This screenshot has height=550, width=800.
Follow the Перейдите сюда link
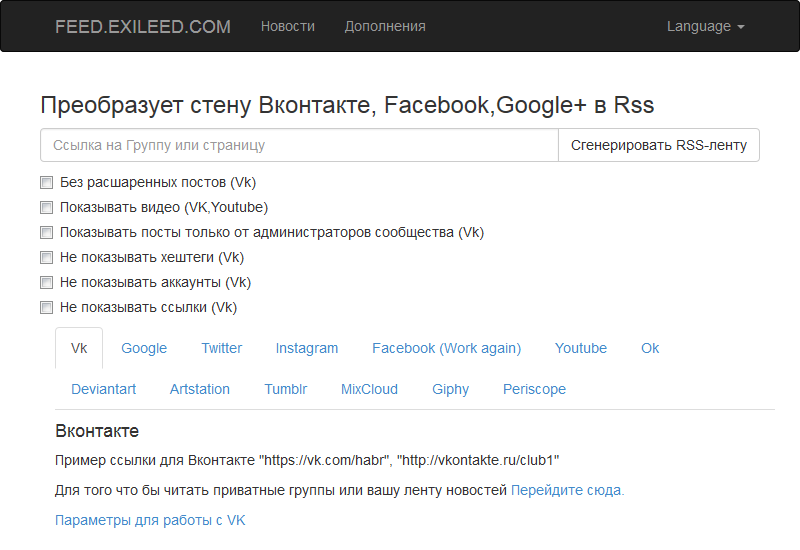pos(567,491)
